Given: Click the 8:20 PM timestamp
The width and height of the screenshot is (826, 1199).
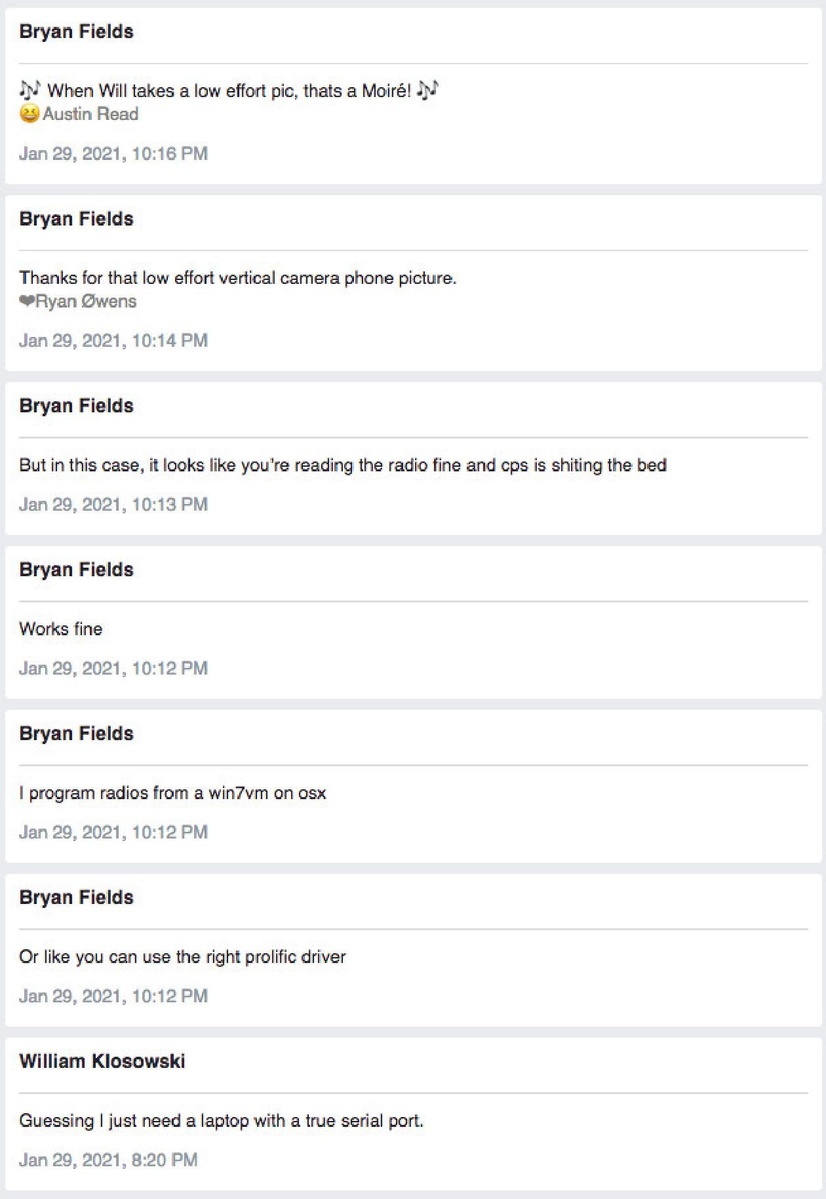Looking at the screenshot, I should click(x=109, y=1160).
